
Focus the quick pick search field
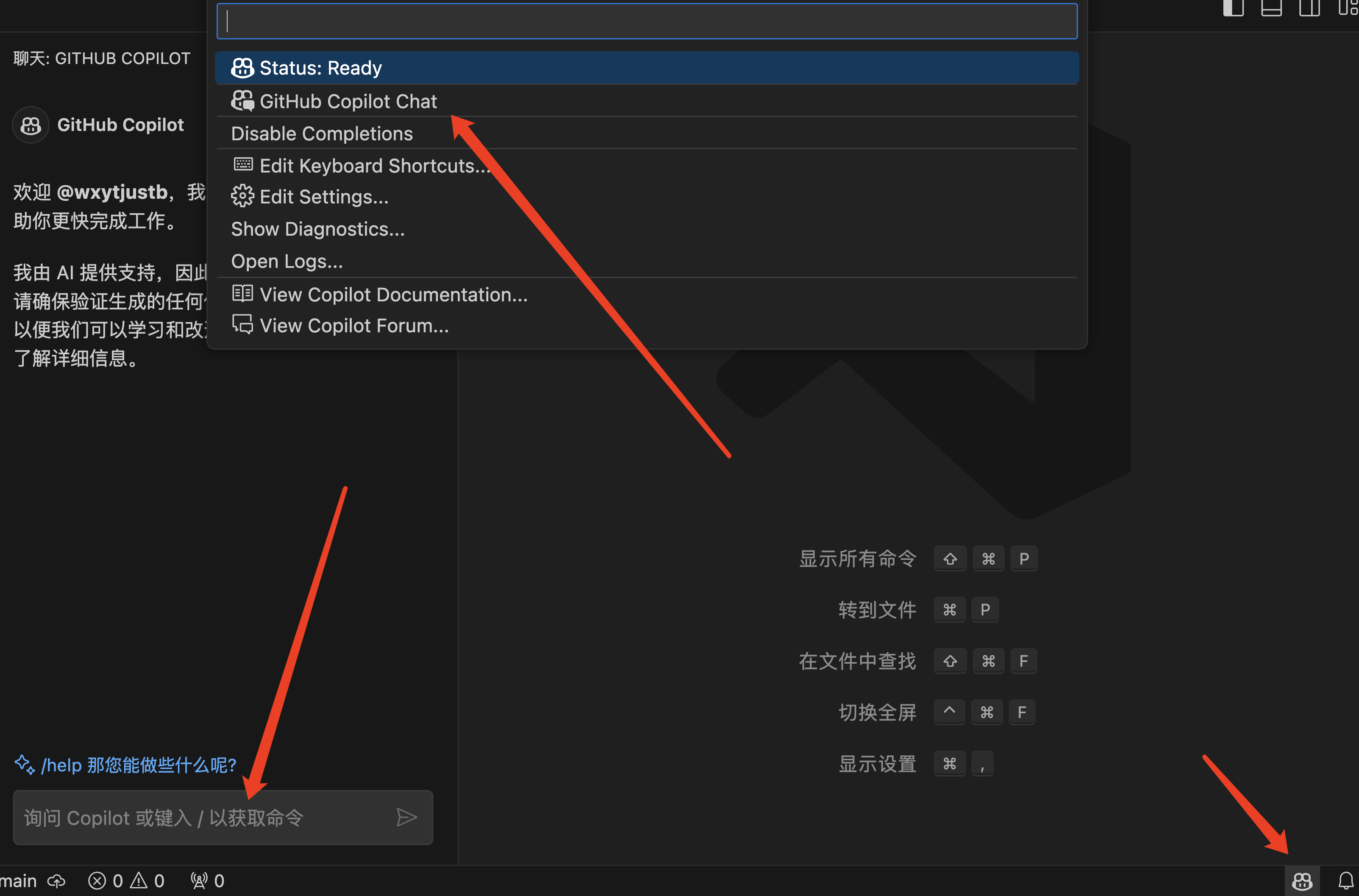(x=647, y=21)
